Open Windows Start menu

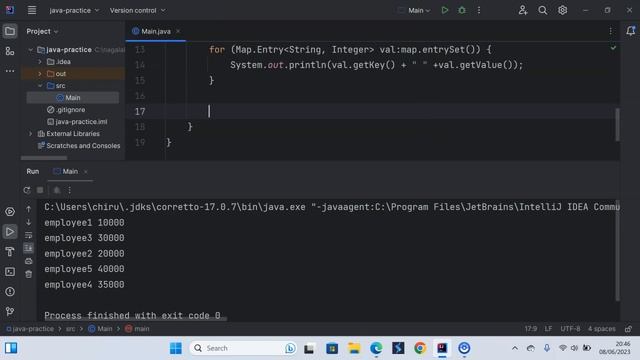pos(176,348)
